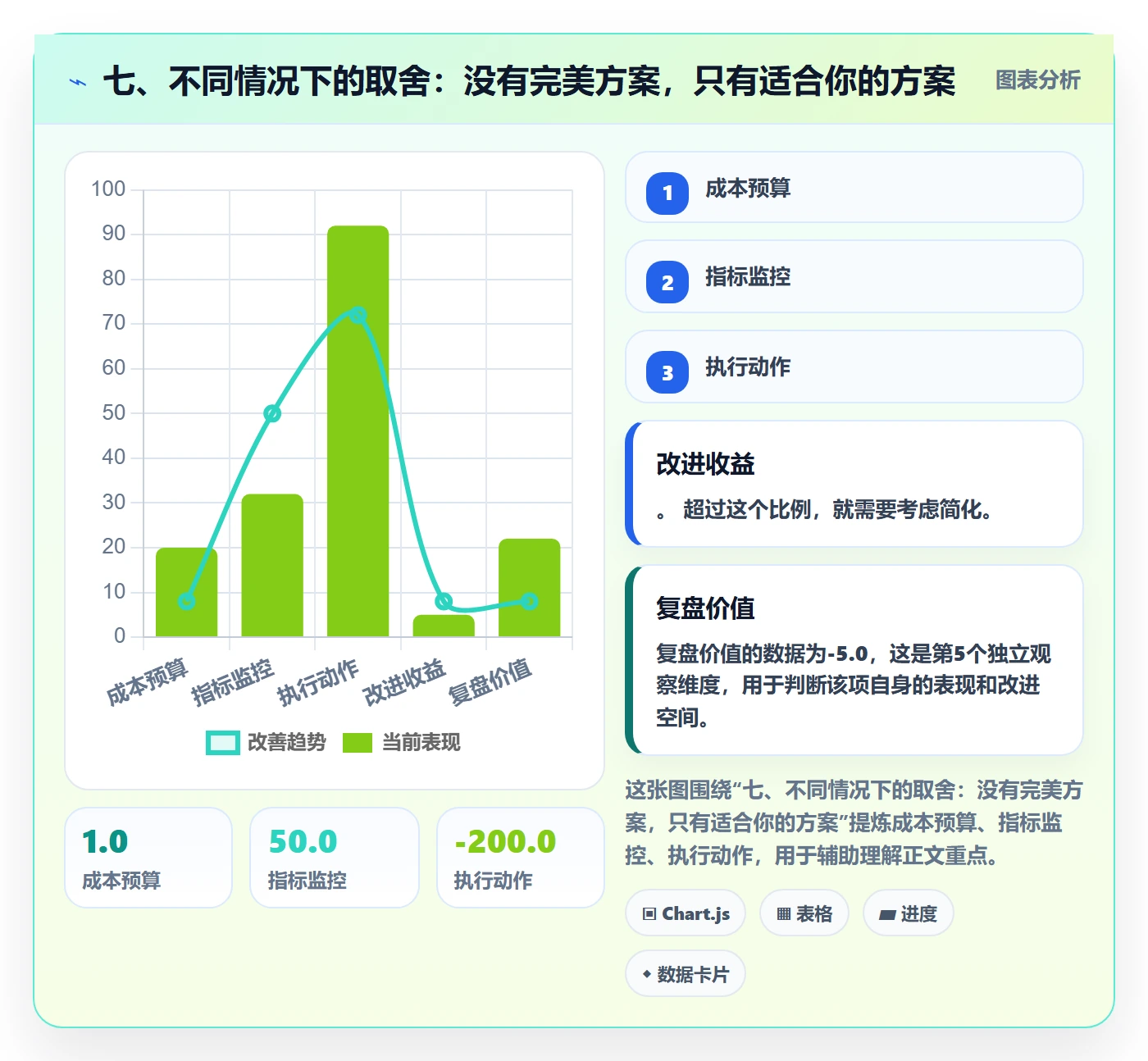Viewport: 1148px width, 1061px height.
Task: Click the Chart.js tag
Action: 686,913
